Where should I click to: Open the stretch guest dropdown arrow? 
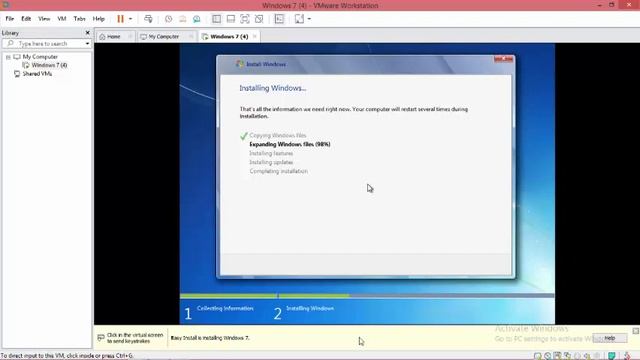pos(309,19)
